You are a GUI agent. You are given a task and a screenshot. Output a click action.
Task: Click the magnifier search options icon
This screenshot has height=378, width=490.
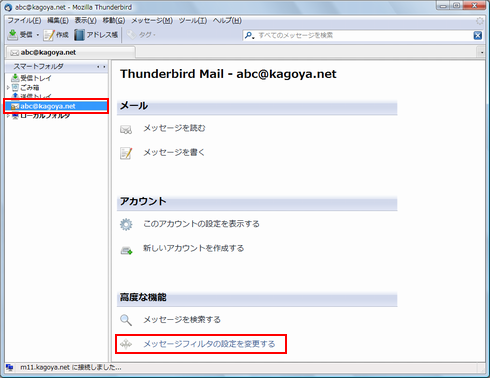[x=249, y=35]
